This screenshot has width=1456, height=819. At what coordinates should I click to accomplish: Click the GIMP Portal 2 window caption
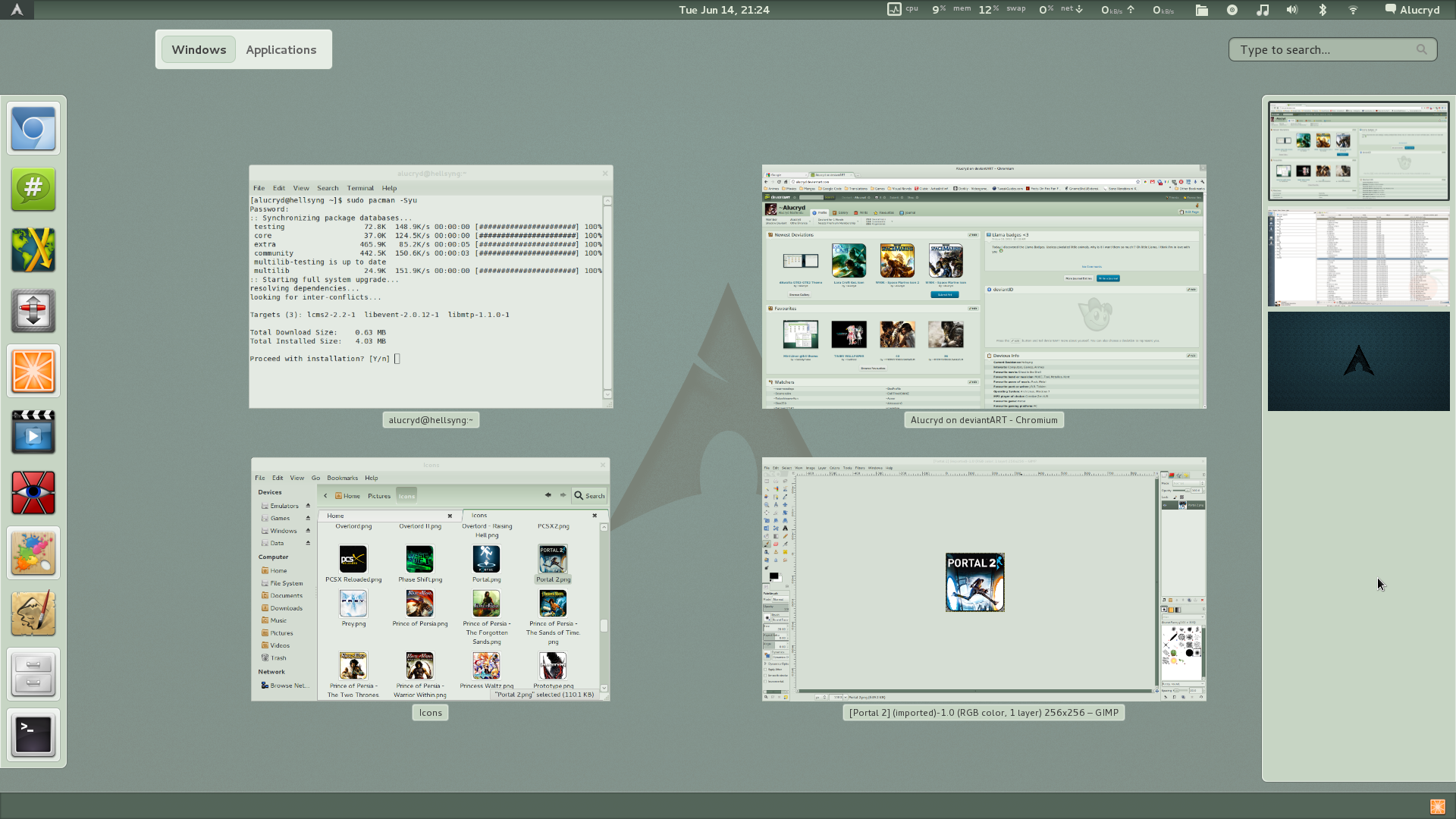(x=984, y=713)
